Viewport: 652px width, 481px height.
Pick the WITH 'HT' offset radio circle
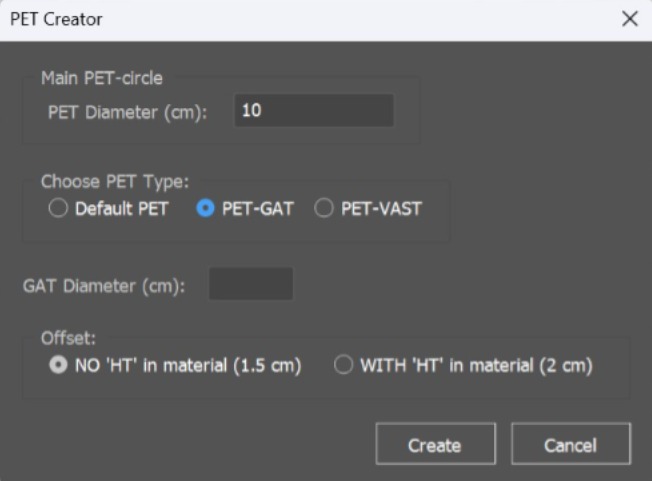(x=343, y=366)
